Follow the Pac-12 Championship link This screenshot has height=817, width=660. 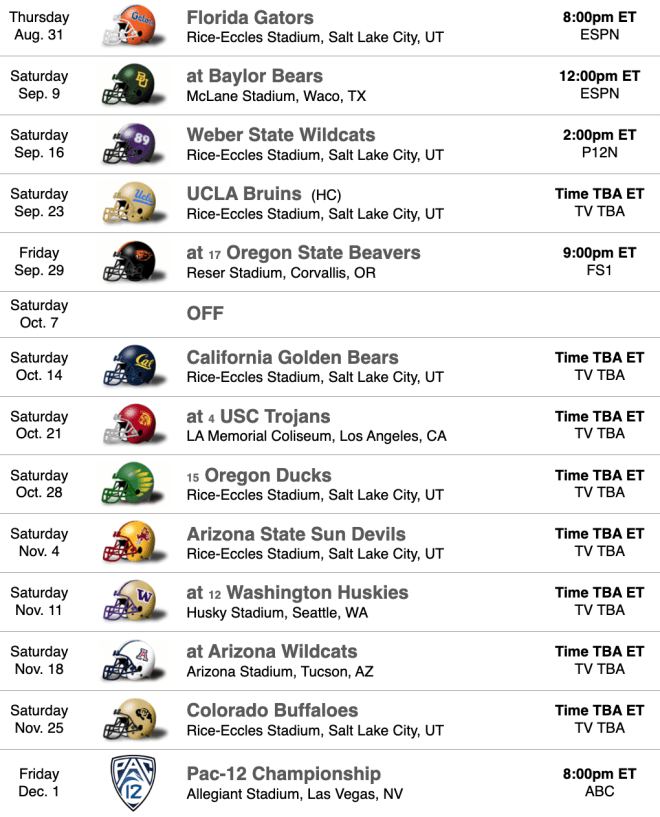point(284,774)
